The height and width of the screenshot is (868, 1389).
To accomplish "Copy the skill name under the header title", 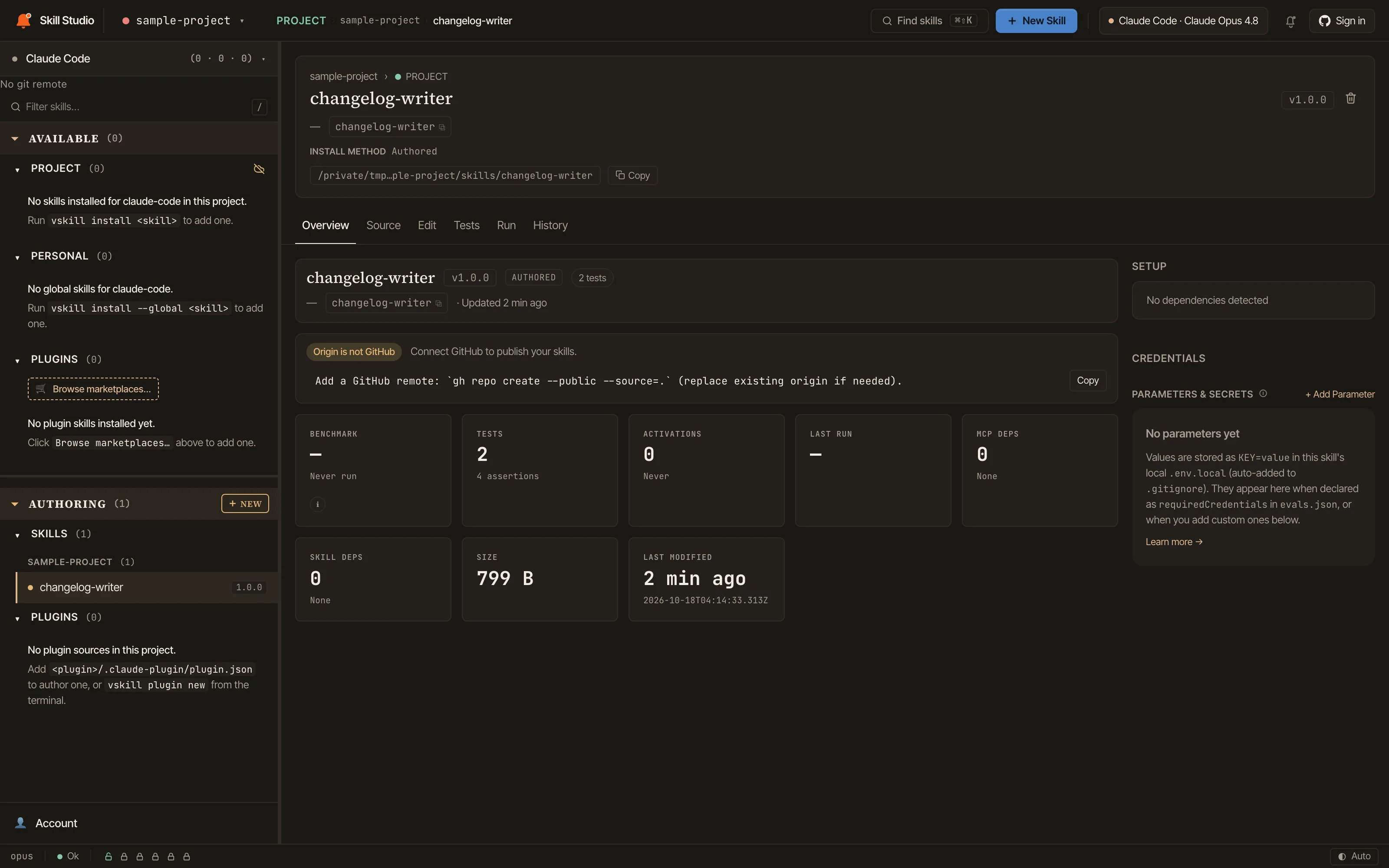I will (442, 127).
